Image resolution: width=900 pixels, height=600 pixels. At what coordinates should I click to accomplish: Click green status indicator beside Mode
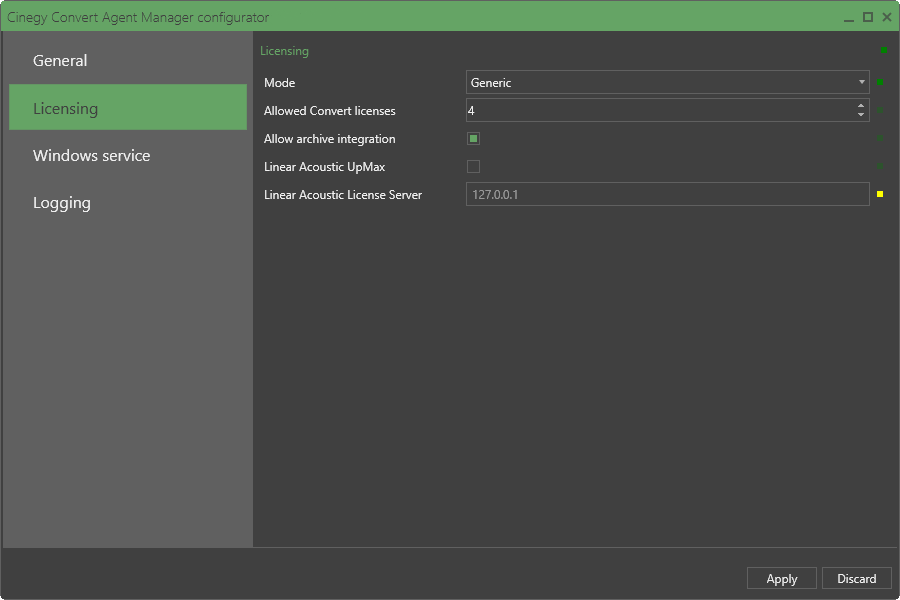pos(880,82)
